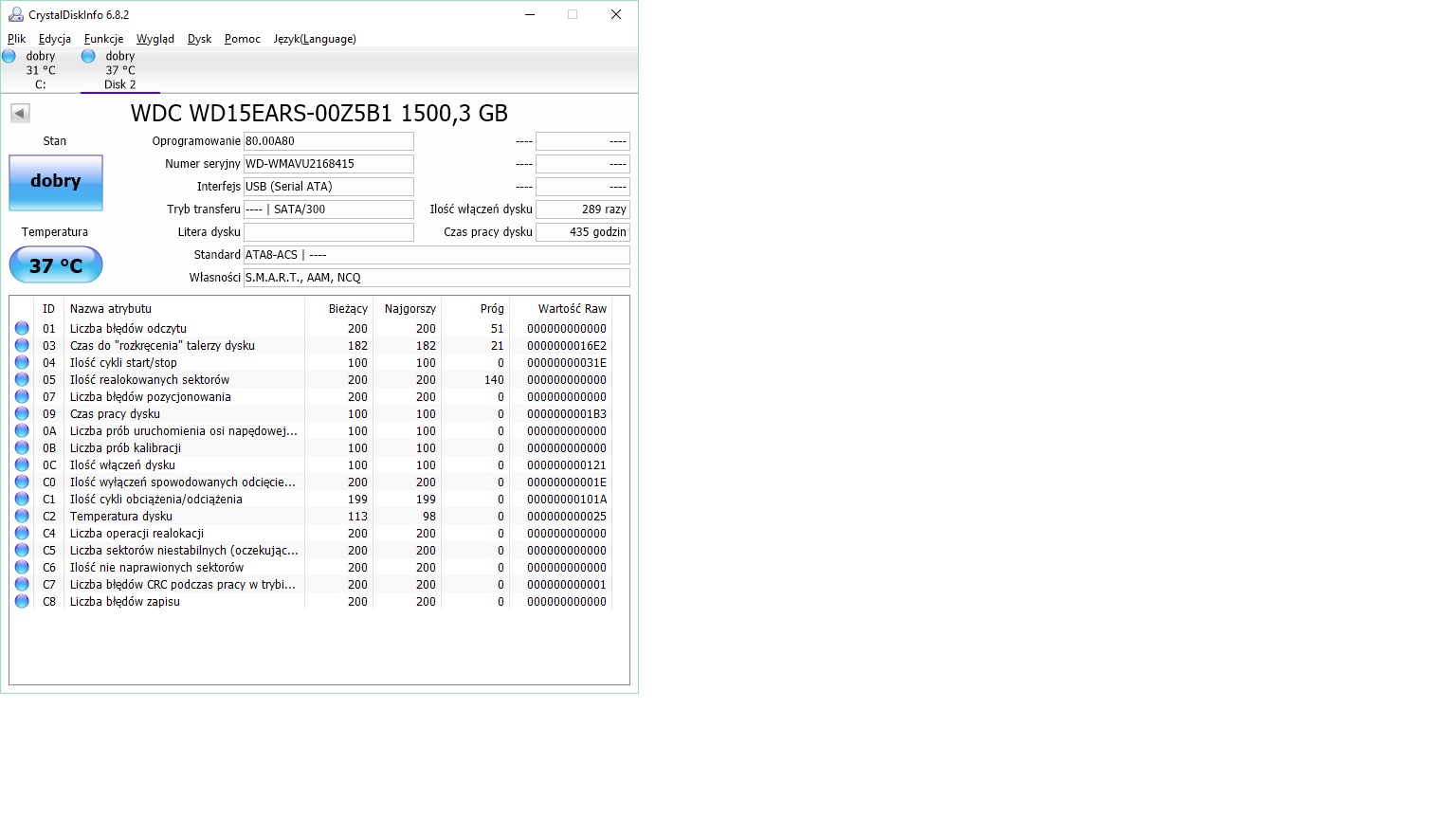Select the 'Ilość cykli start/stop' attribute name

[x=123, y=363]
